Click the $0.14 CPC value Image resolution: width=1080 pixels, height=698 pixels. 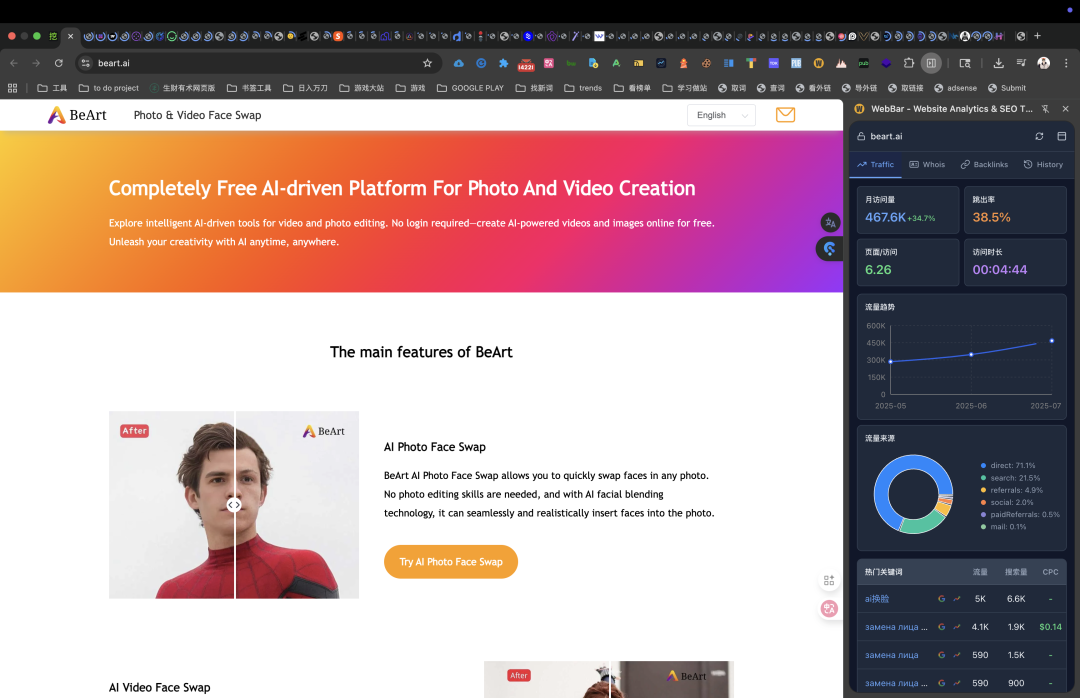pos(1050,627)
